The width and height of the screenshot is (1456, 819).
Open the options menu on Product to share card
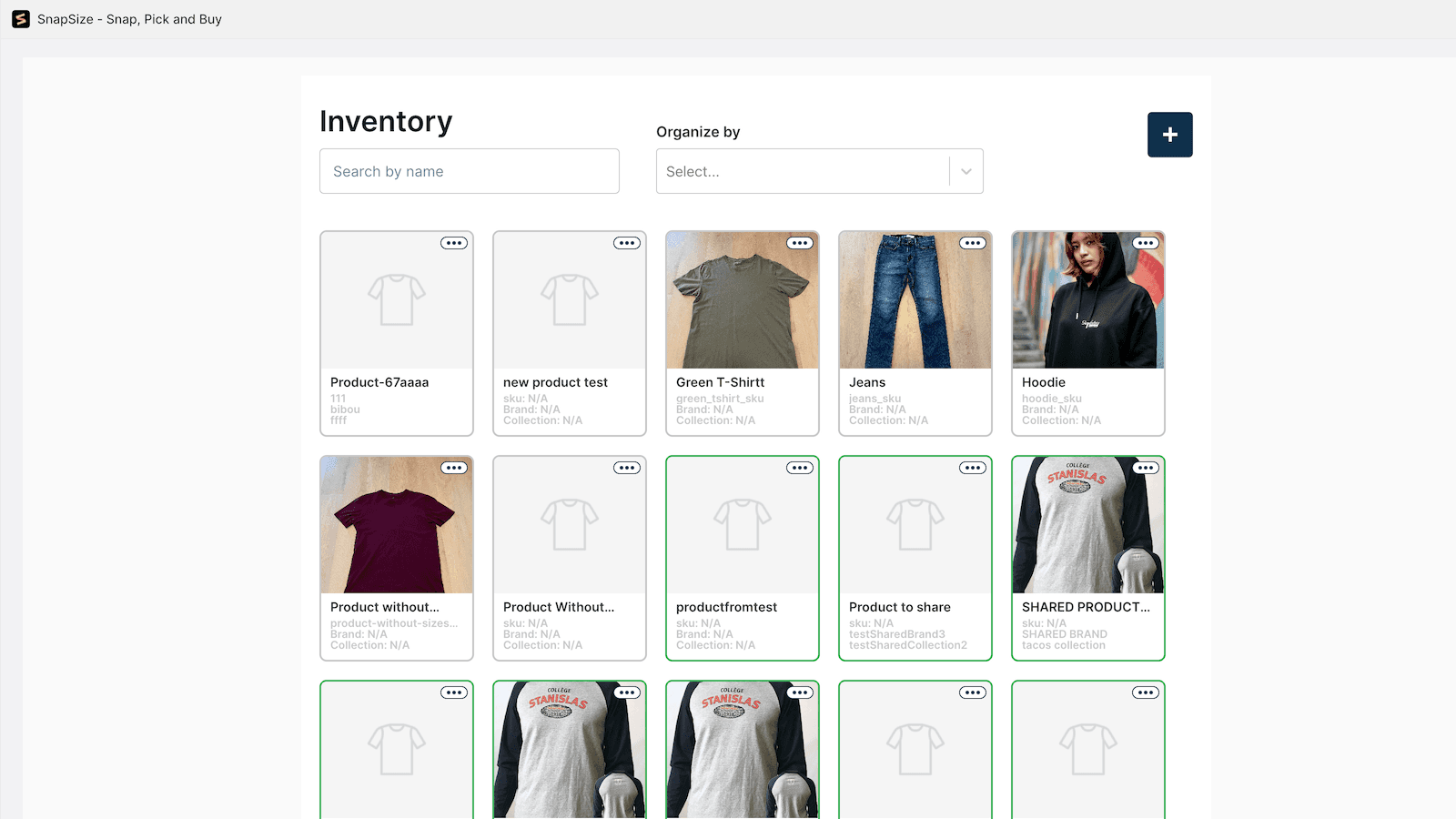click(973, 467)
